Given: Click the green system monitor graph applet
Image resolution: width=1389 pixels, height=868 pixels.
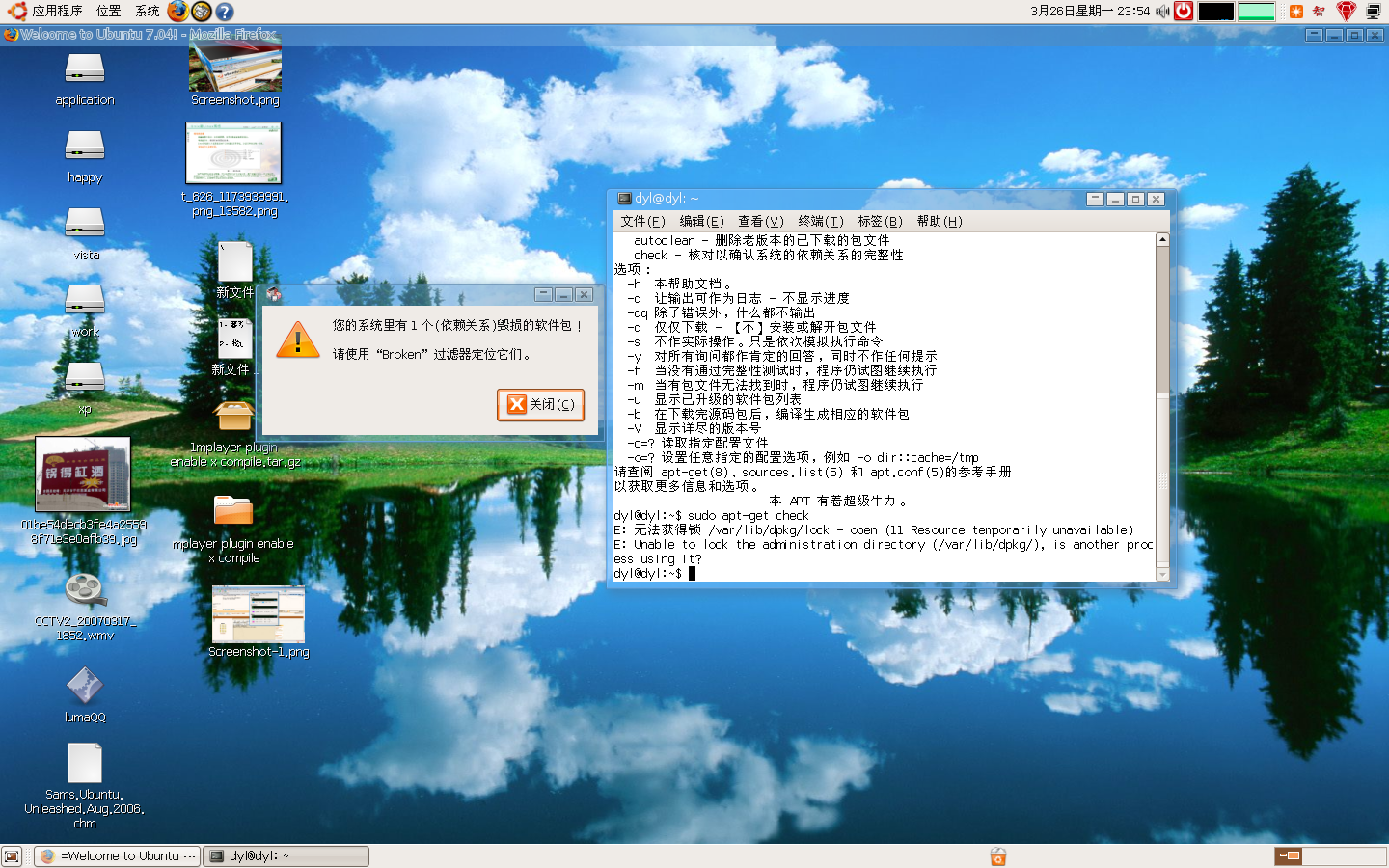Looking at the screenshot, I should [1257, 12].
